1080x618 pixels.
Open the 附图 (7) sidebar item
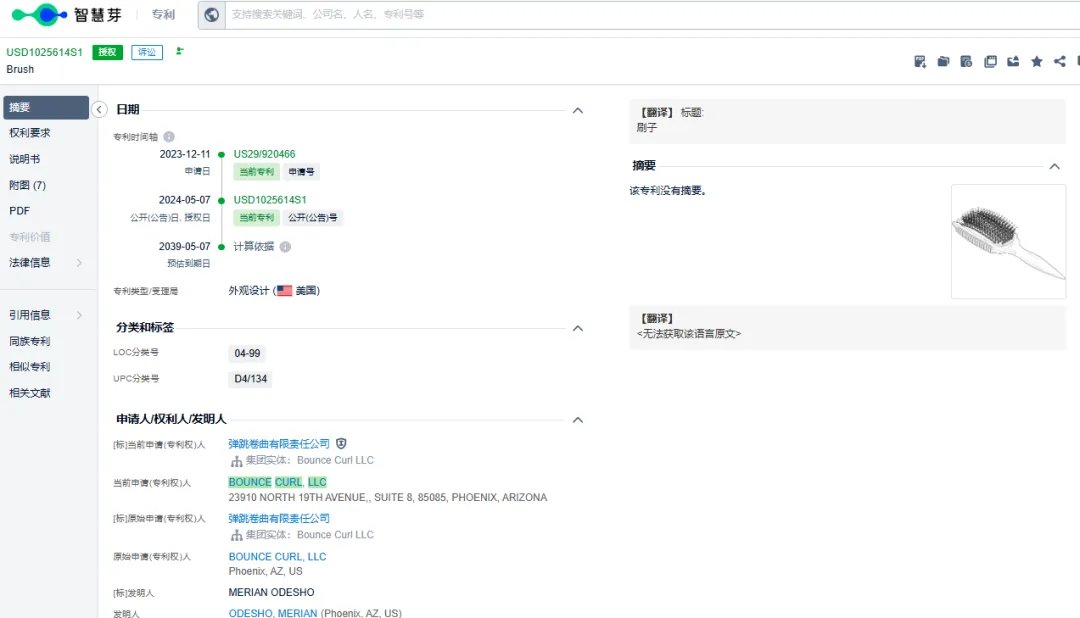tap(28, 185)
